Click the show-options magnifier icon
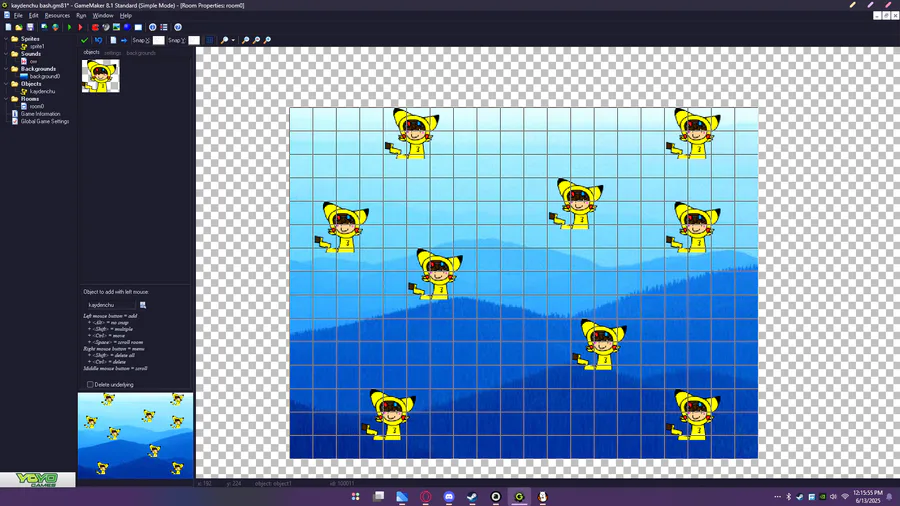Viewport: 900px width, 506px height. [x=224, y=40]
